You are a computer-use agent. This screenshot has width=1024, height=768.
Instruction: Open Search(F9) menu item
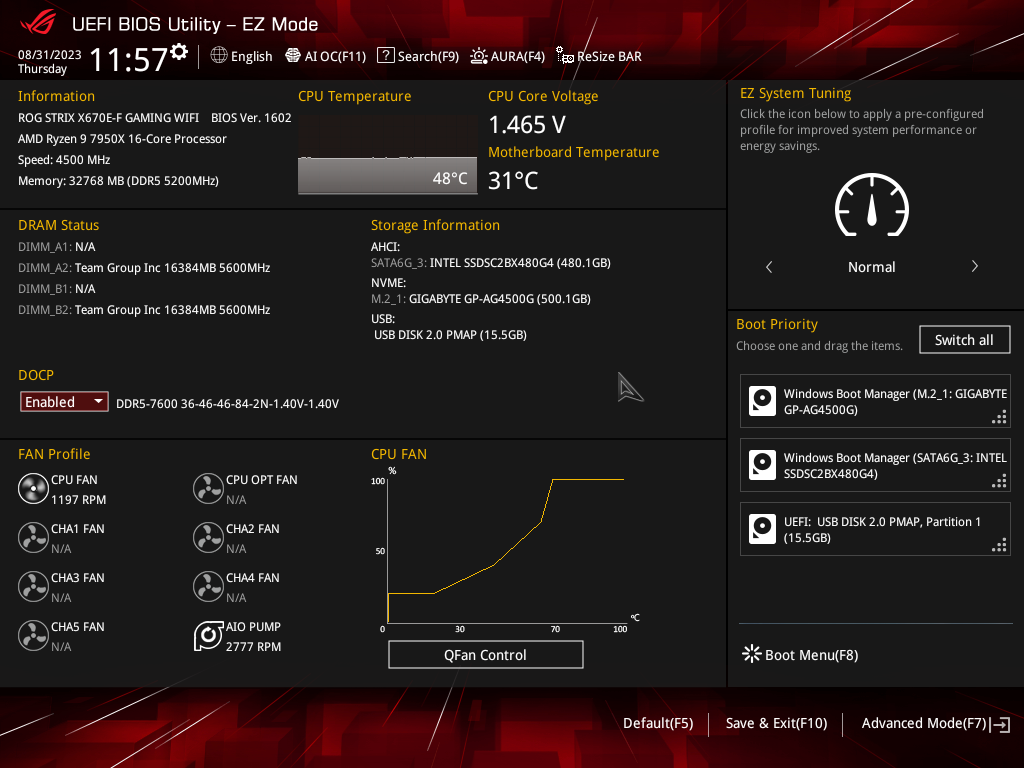tap(419, 56)
